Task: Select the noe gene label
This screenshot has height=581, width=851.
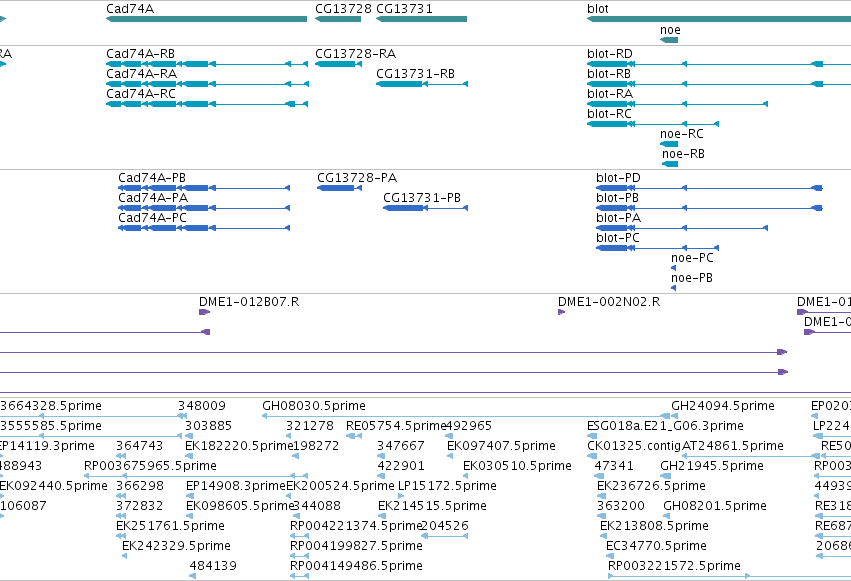Action: (x=670, y=30)
